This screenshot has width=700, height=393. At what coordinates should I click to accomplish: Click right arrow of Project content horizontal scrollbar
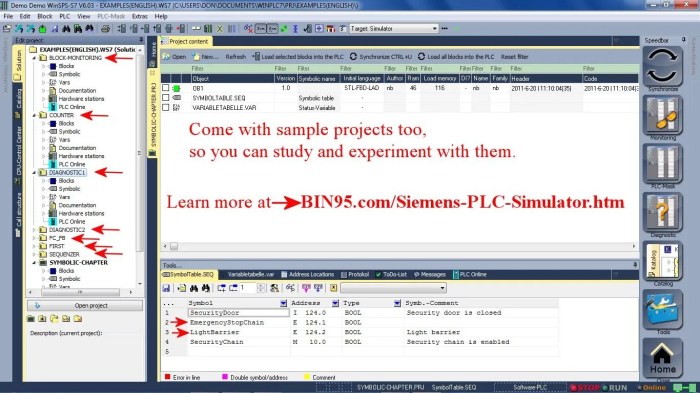[634, 246]
